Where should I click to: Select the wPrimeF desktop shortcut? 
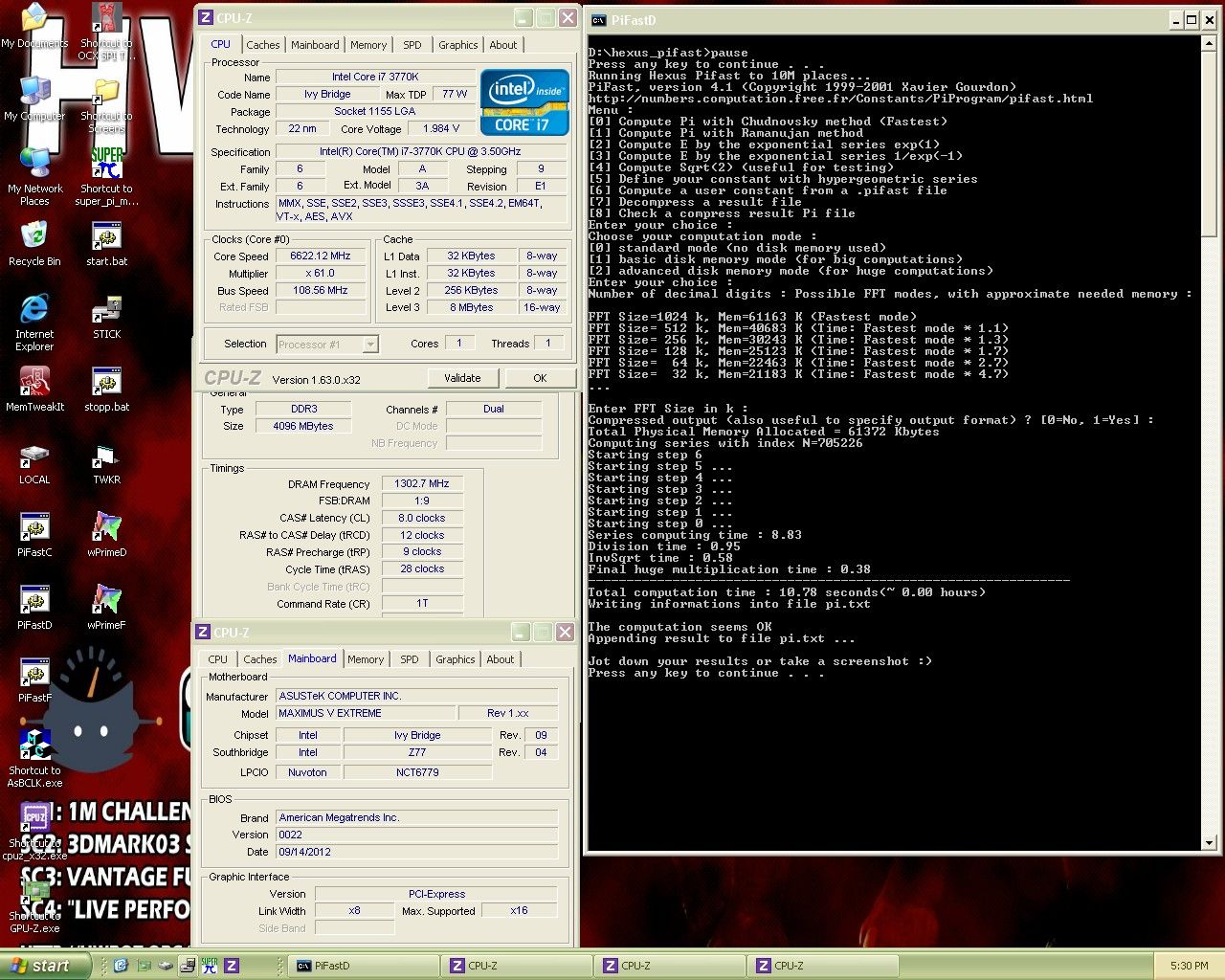[x=106, y=608]
